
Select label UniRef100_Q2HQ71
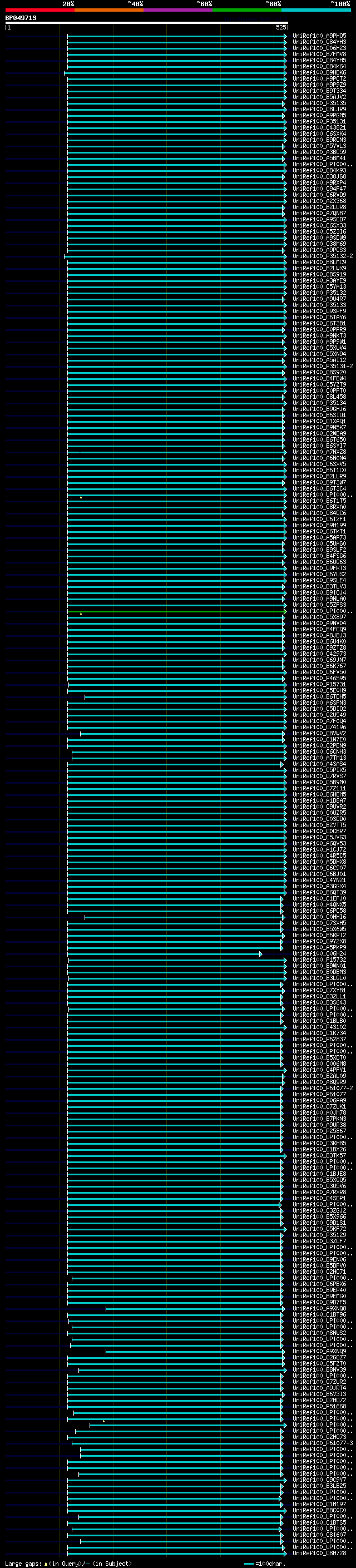tap(319, 1272)
